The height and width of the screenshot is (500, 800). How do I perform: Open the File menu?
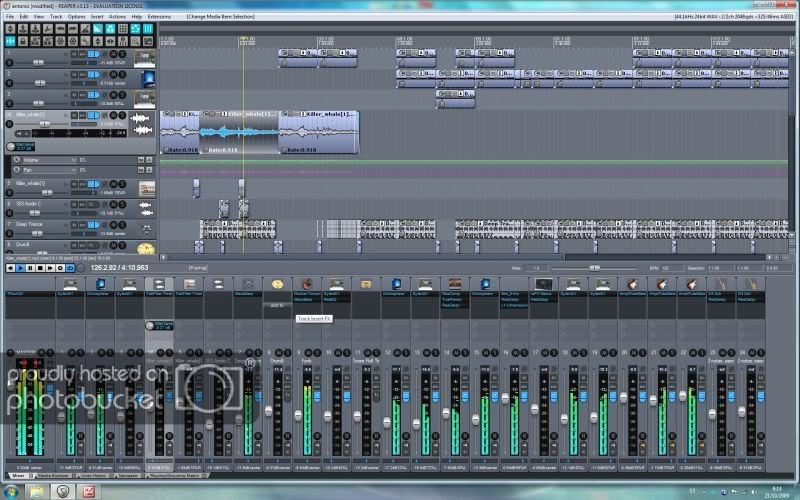(10, 16)
